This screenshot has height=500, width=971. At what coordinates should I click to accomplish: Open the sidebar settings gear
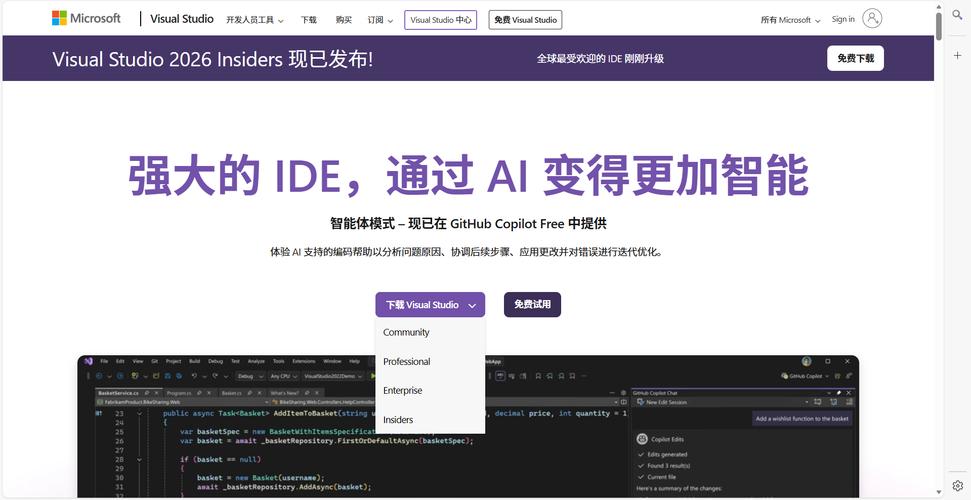pyautogui.click(x=957, y=485)
